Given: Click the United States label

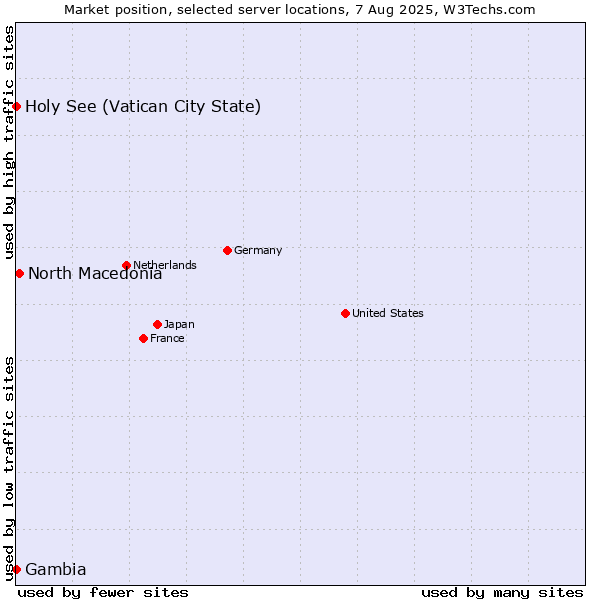Looking at the screenshot, I should coord(388,313).
